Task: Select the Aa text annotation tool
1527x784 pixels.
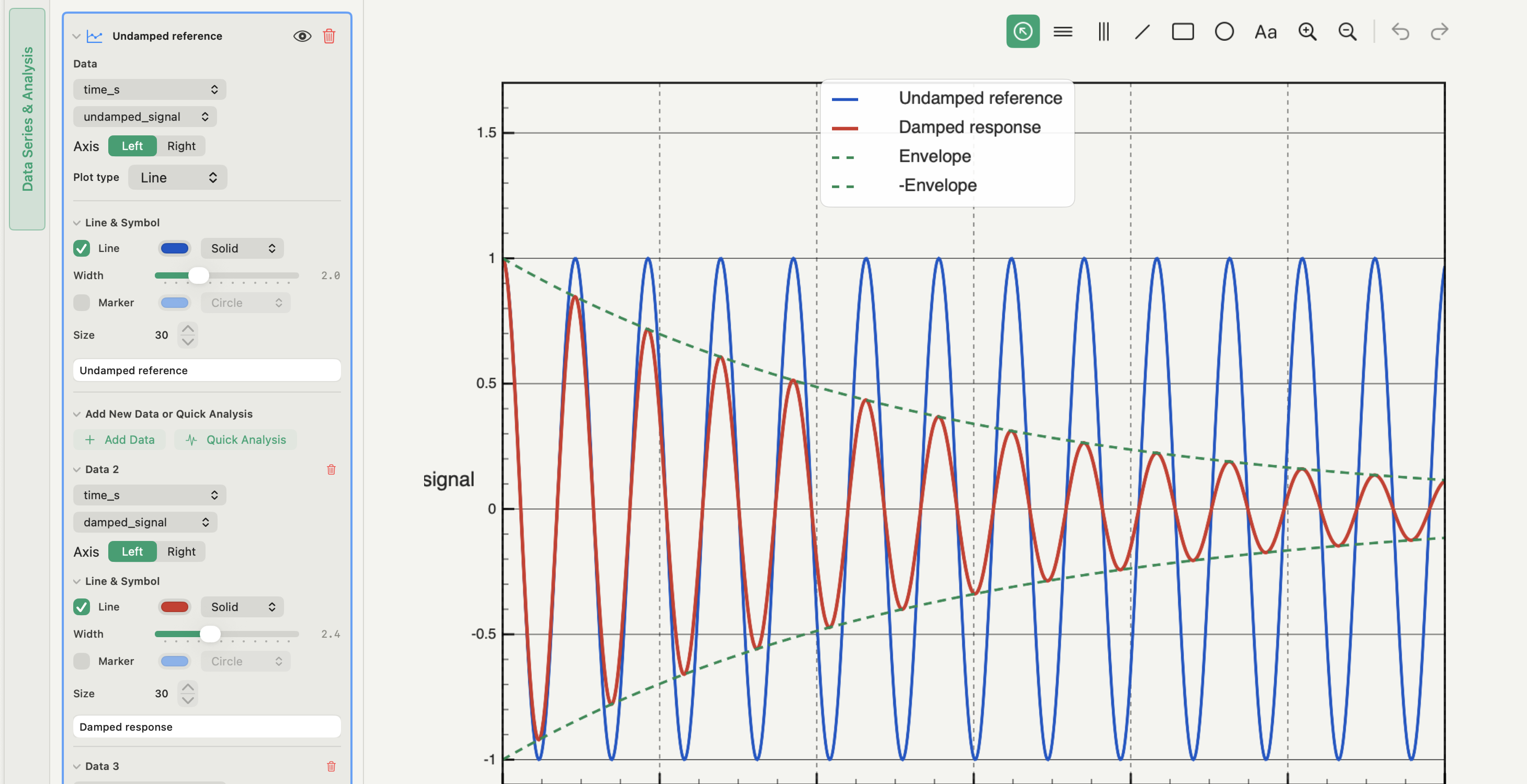Action: [1265, 31]
